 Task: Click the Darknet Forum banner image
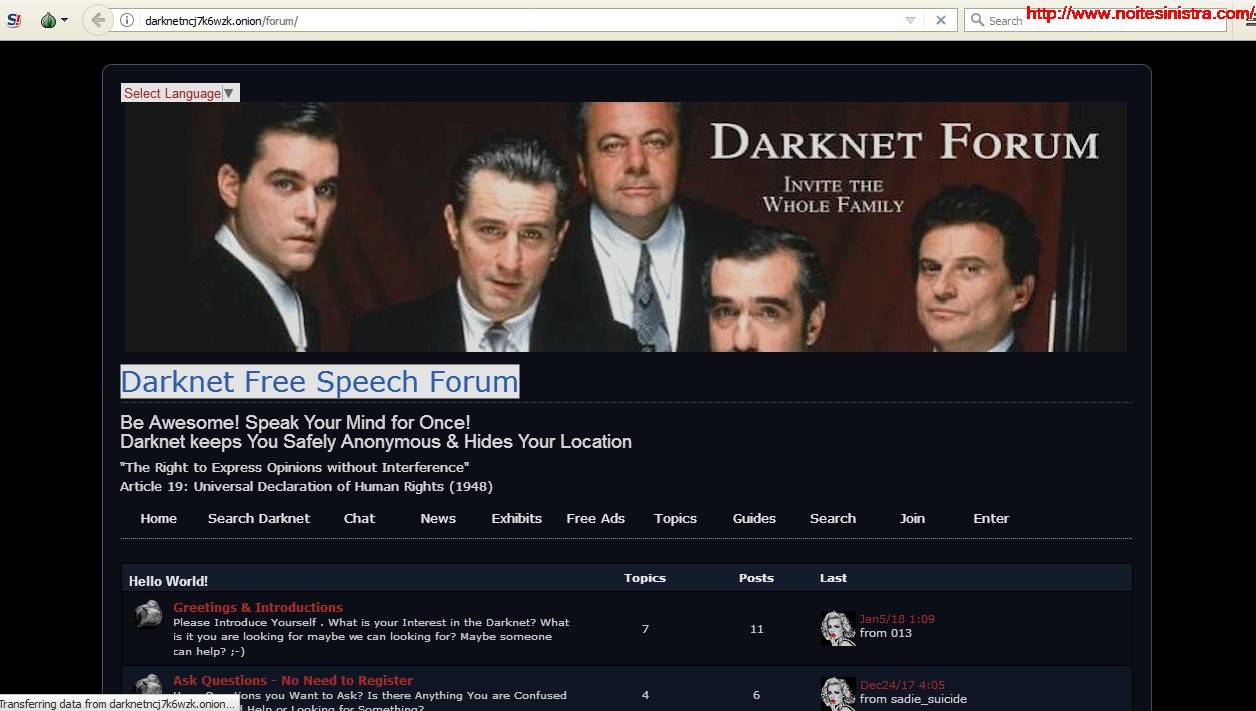coord(626,227)
